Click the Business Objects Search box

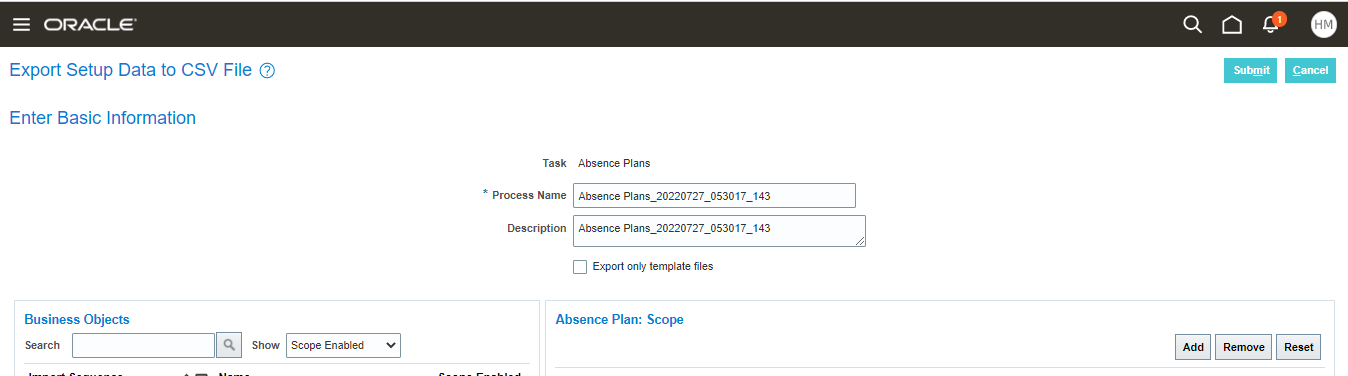tap(143, 345)
